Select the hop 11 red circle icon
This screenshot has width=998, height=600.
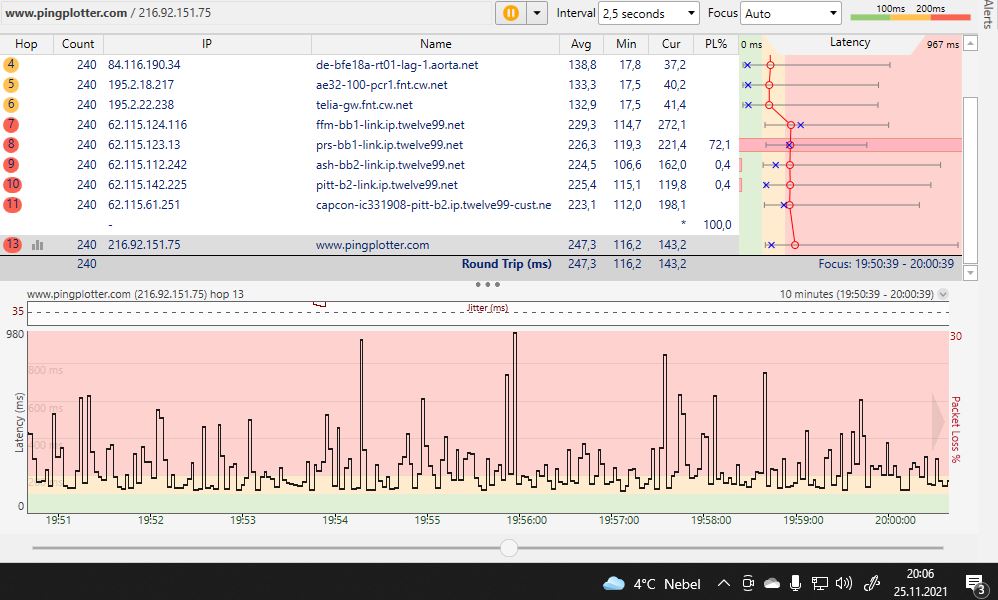12,205
